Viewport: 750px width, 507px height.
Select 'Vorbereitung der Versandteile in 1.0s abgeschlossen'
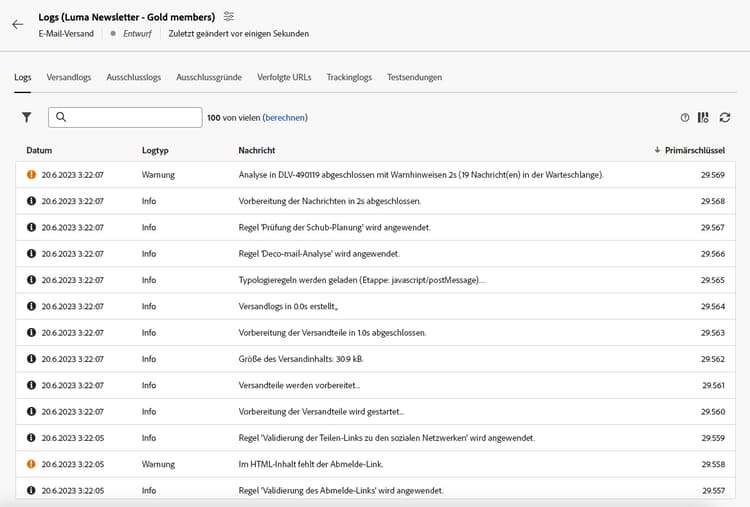coord(332,332)
